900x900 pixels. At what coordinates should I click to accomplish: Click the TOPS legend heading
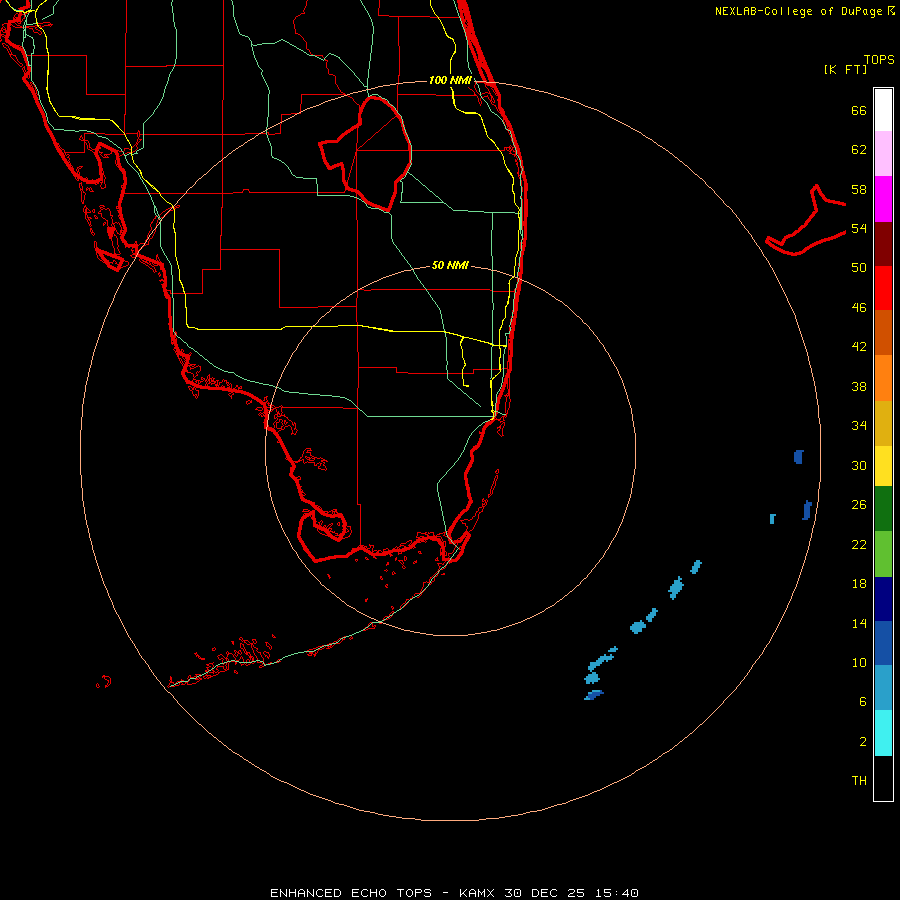click(879, 59)
